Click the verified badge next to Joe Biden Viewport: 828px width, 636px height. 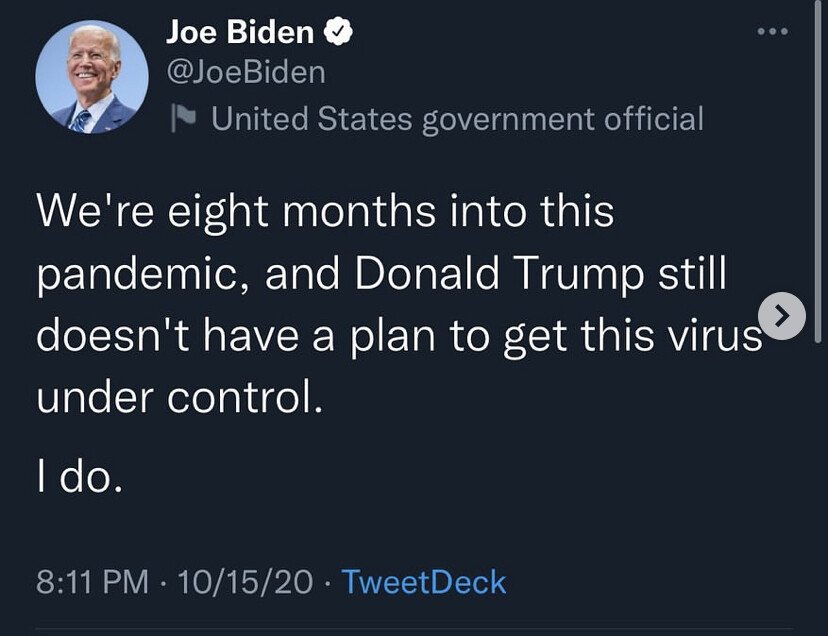[340, 33]
